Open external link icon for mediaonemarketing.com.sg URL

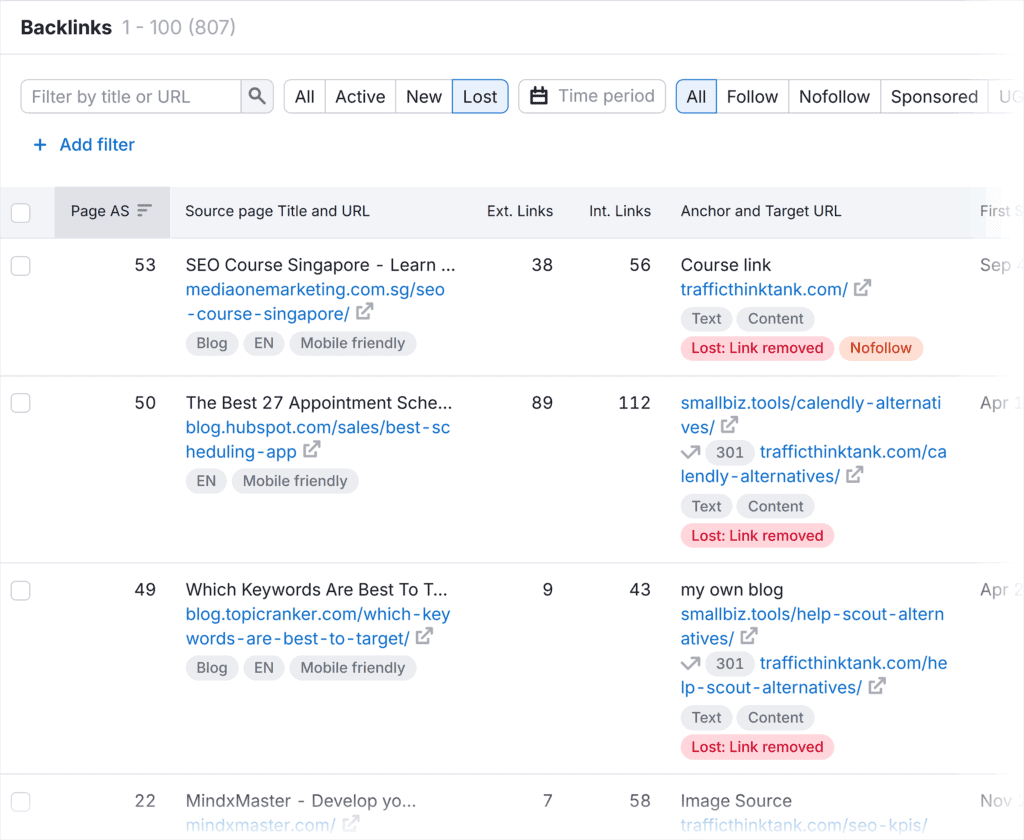(365, 313)
